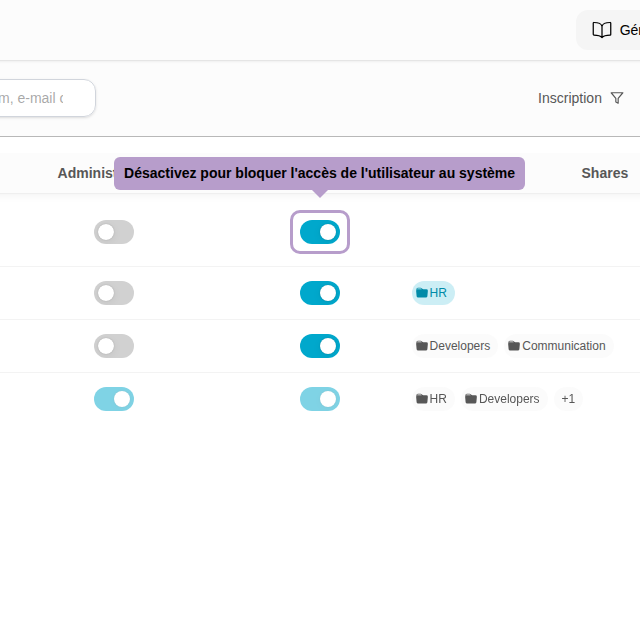Enable admin toggle for the user without shares
The image size is (640, 624).
[x=114, y=232]
